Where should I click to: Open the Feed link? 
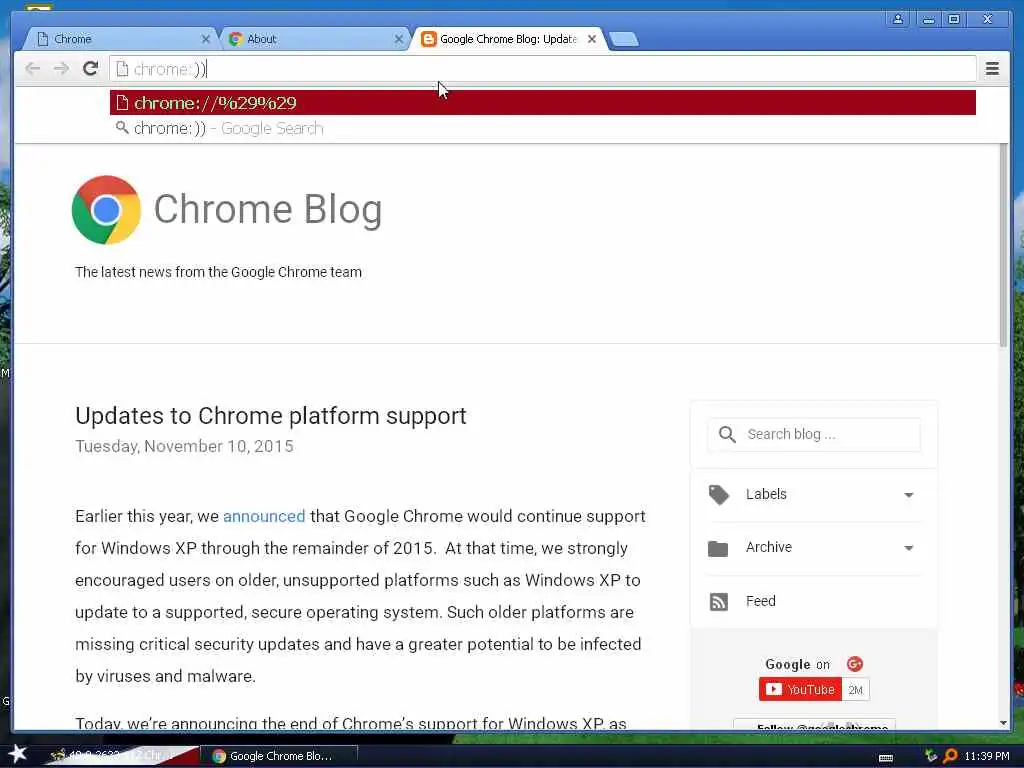coord(761,601)
